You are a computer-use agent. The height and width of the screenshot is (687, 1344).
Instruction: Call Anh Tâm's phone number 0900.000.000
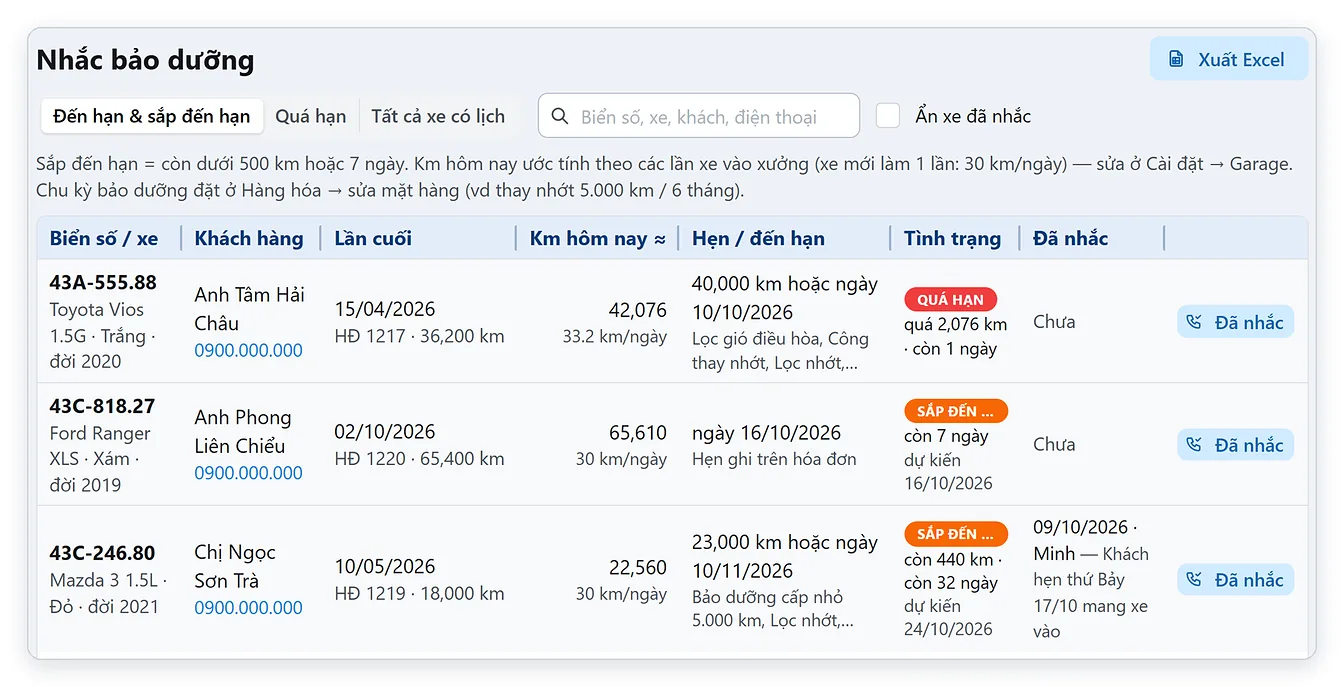[248, 350]
